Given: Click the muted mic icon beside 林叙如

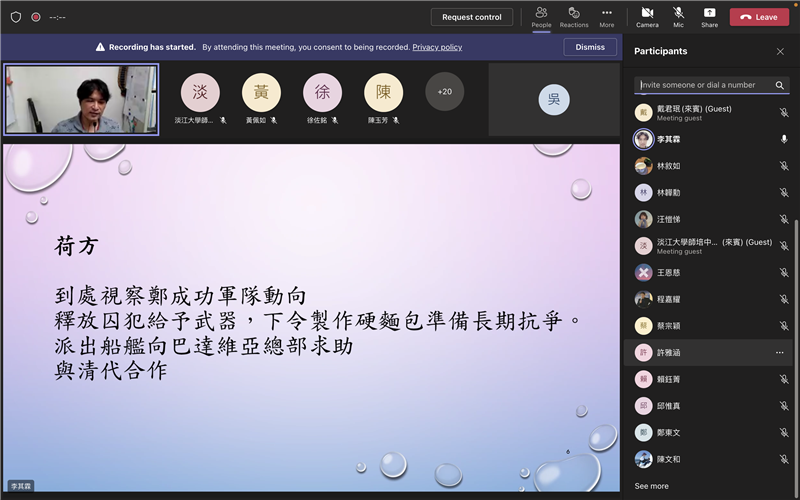Looking at the screenshot, I should point(784,166).
